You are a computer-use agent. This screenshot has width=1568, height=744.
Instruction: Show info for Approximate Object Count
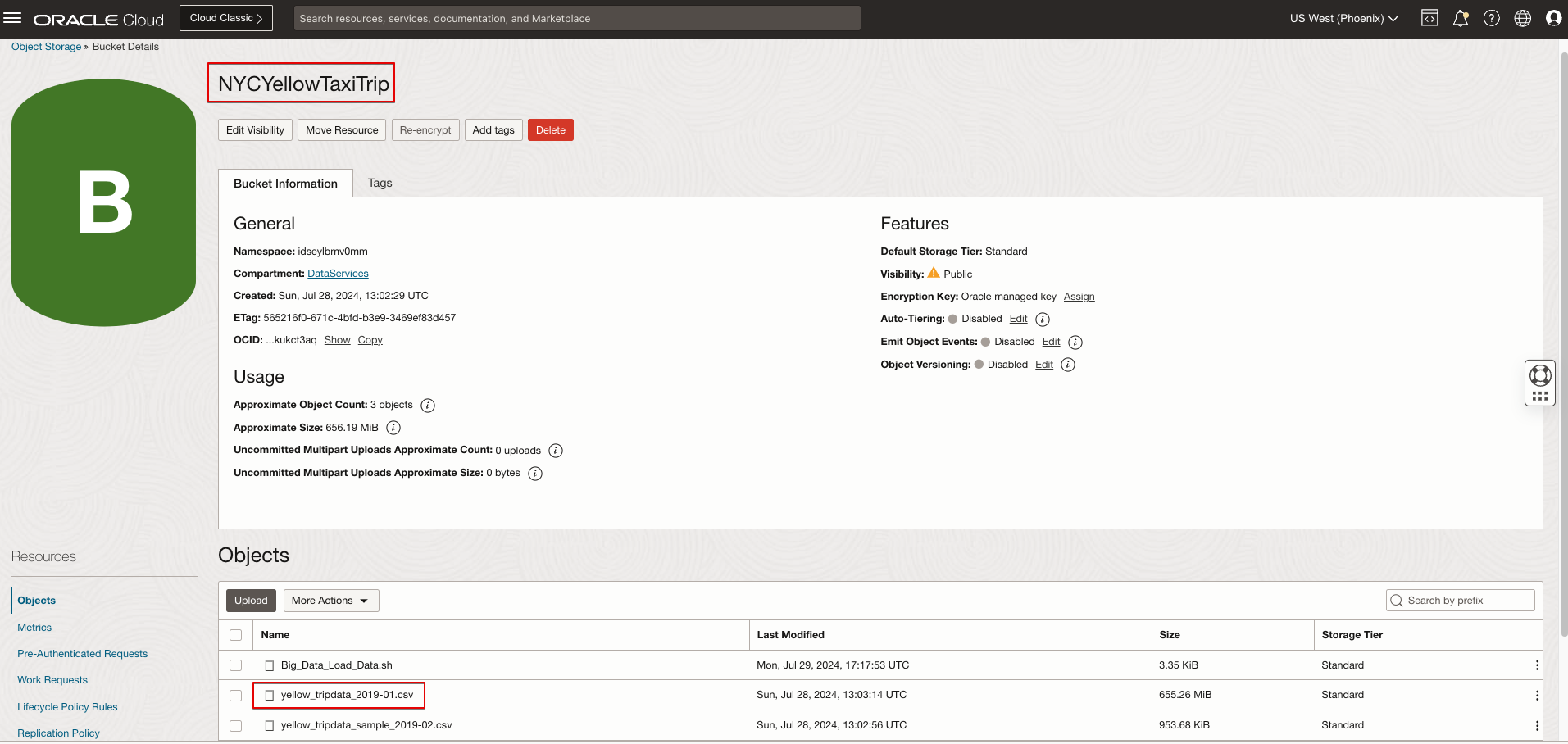(x=428, y=406)
